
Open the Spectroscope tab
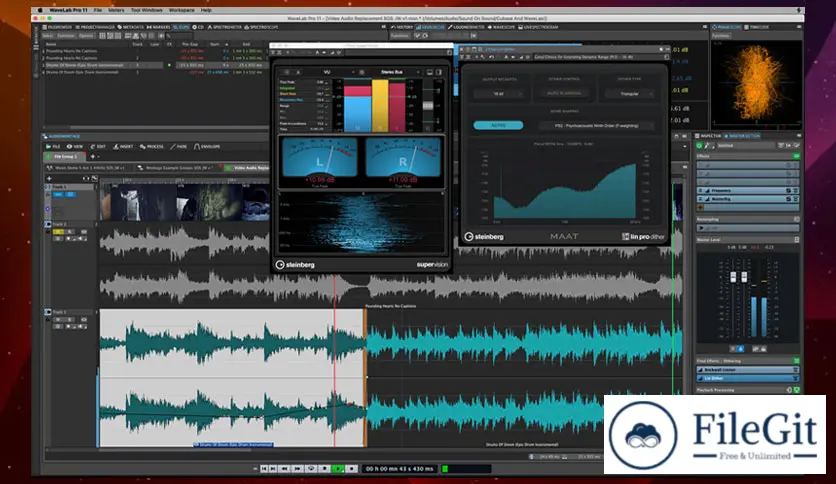tap(262, 27)
